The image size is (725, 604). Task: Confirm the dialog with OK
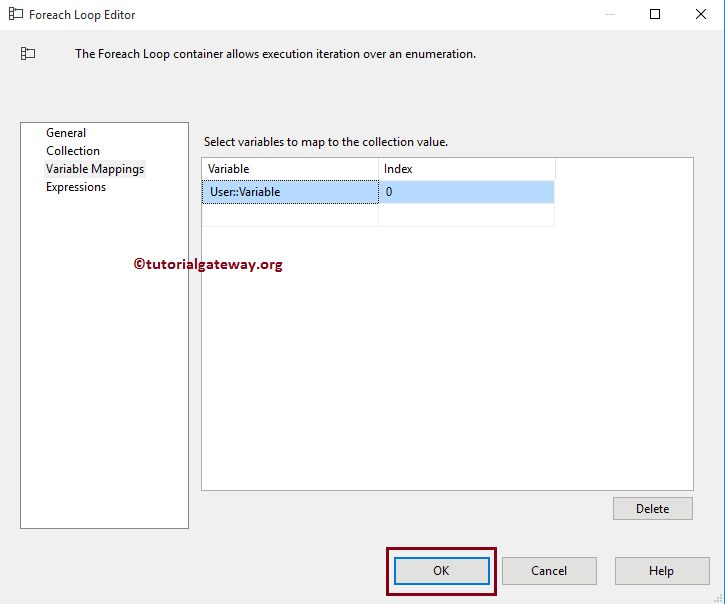tap(442, 571)
